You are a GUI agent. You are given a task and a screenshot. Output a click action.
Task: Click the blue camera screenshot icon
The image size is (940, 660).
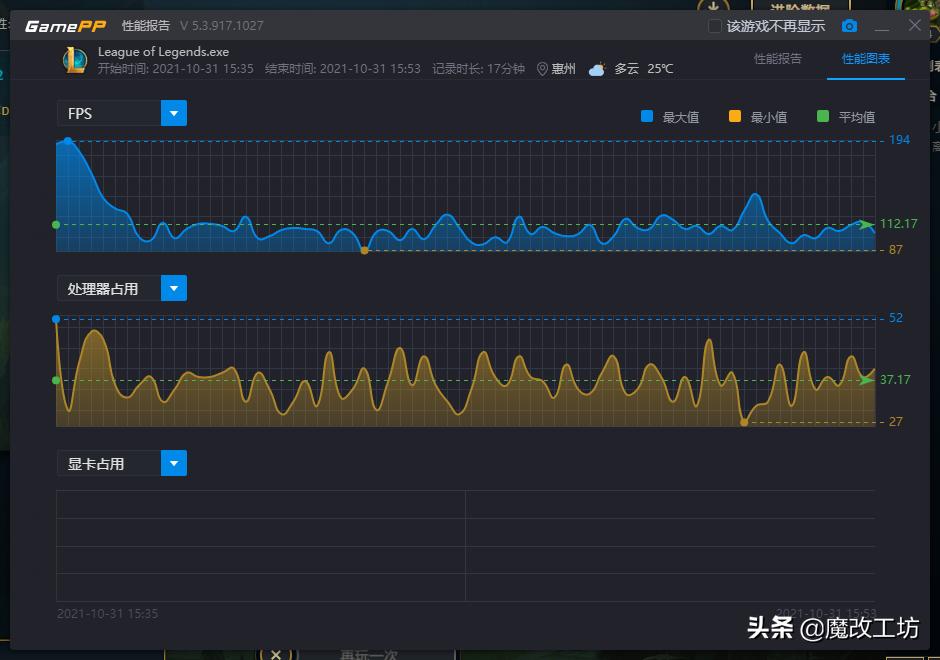[x=849, y=25]
